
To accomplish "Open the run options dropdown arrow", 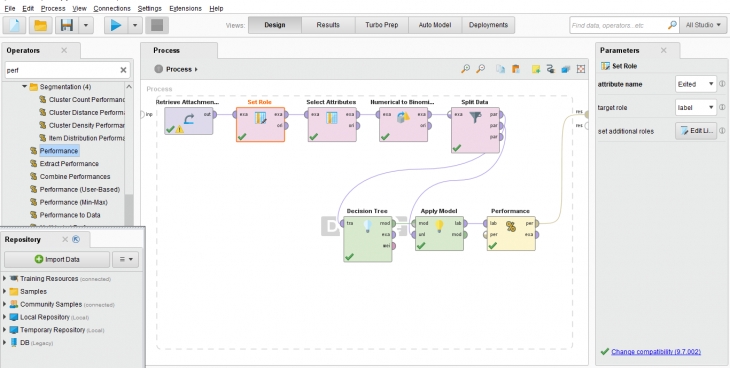I will pyautogui.click(x=135, y=25).
